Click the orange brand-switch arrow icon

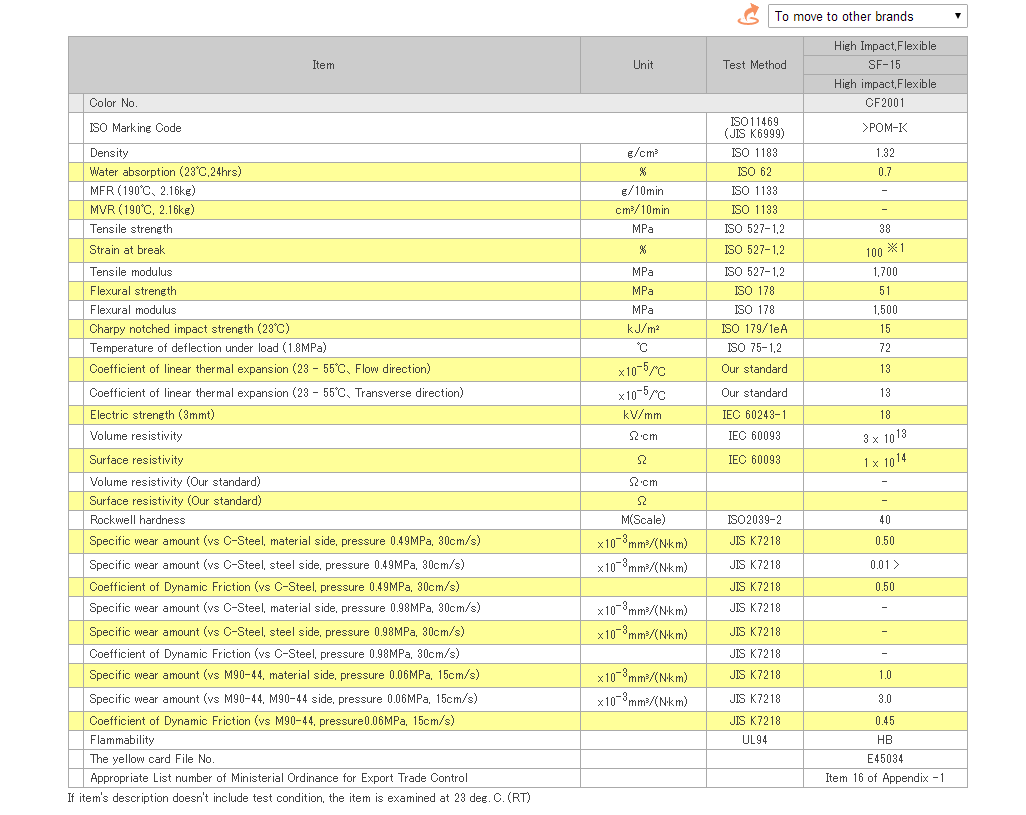pyautogui.click(x=747, y=15)
